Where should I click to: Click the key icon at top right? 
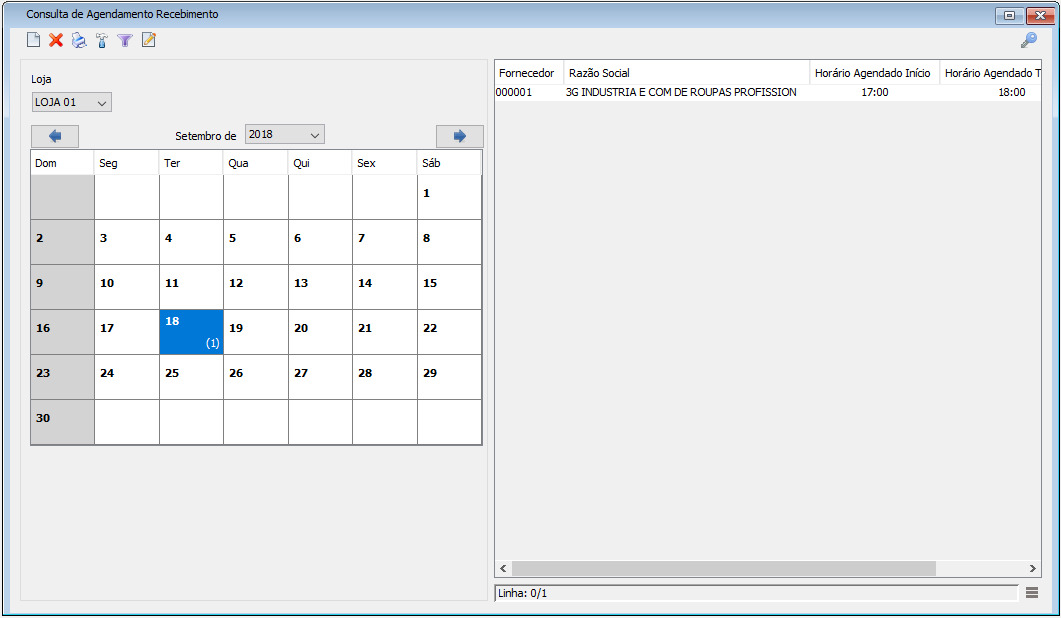(x=1028, y=41)
